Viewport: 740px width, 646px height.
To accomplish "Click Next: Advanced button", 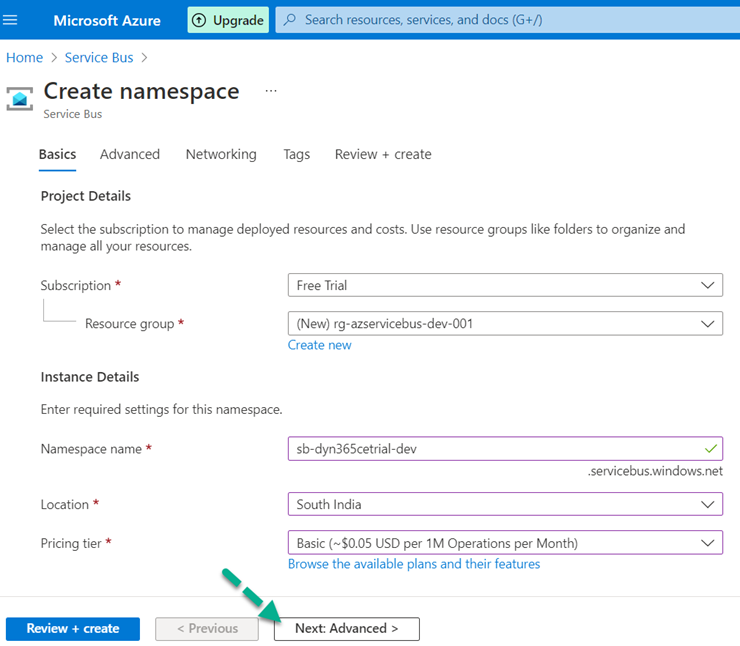I will point(346,629).
